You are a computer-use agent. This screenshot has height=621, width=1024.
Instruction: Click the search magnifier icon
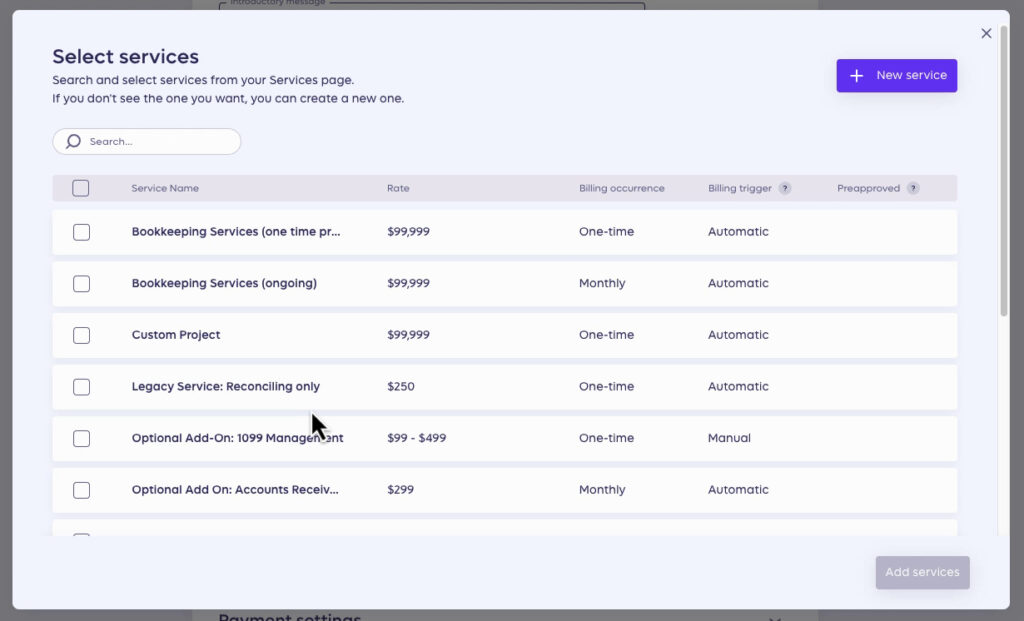point(72,141)
